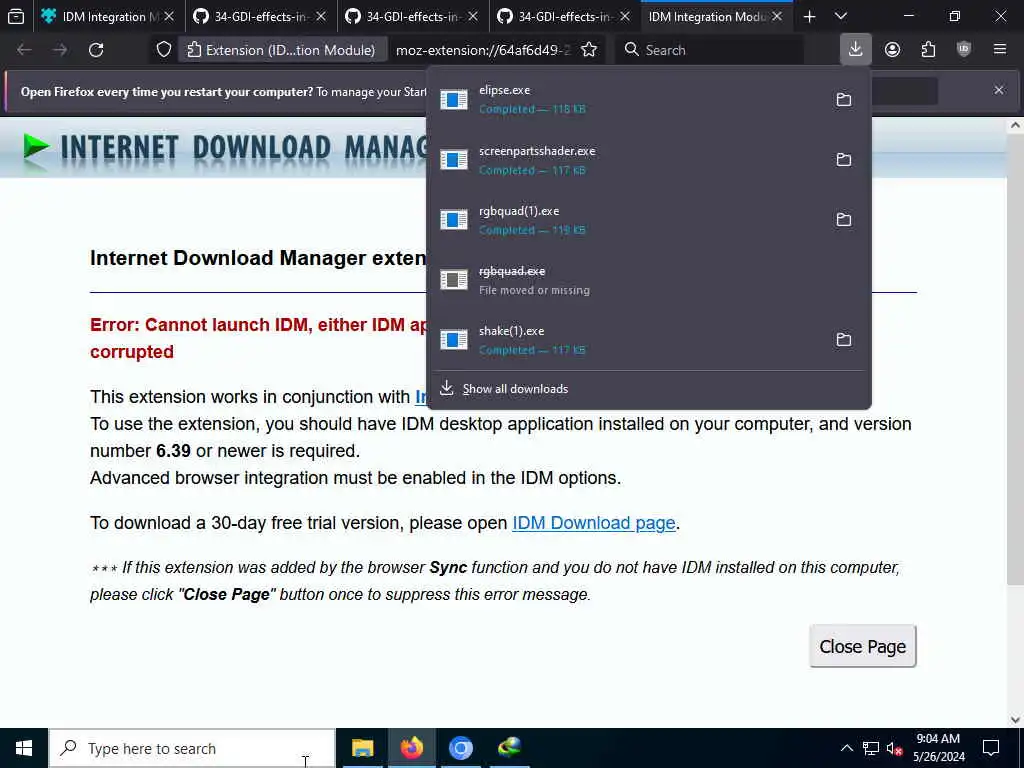Open screenpartsshader.exe file icon
Image resolution: width=1024 pixels, height=768 pixels.
[454, 159]
